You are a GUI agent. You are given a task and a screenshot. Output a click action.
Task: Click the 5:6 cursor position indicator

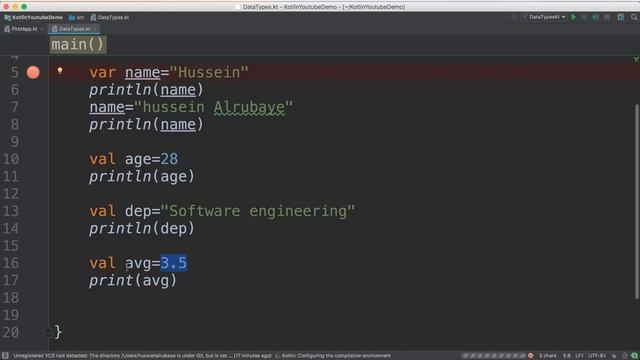567,356
